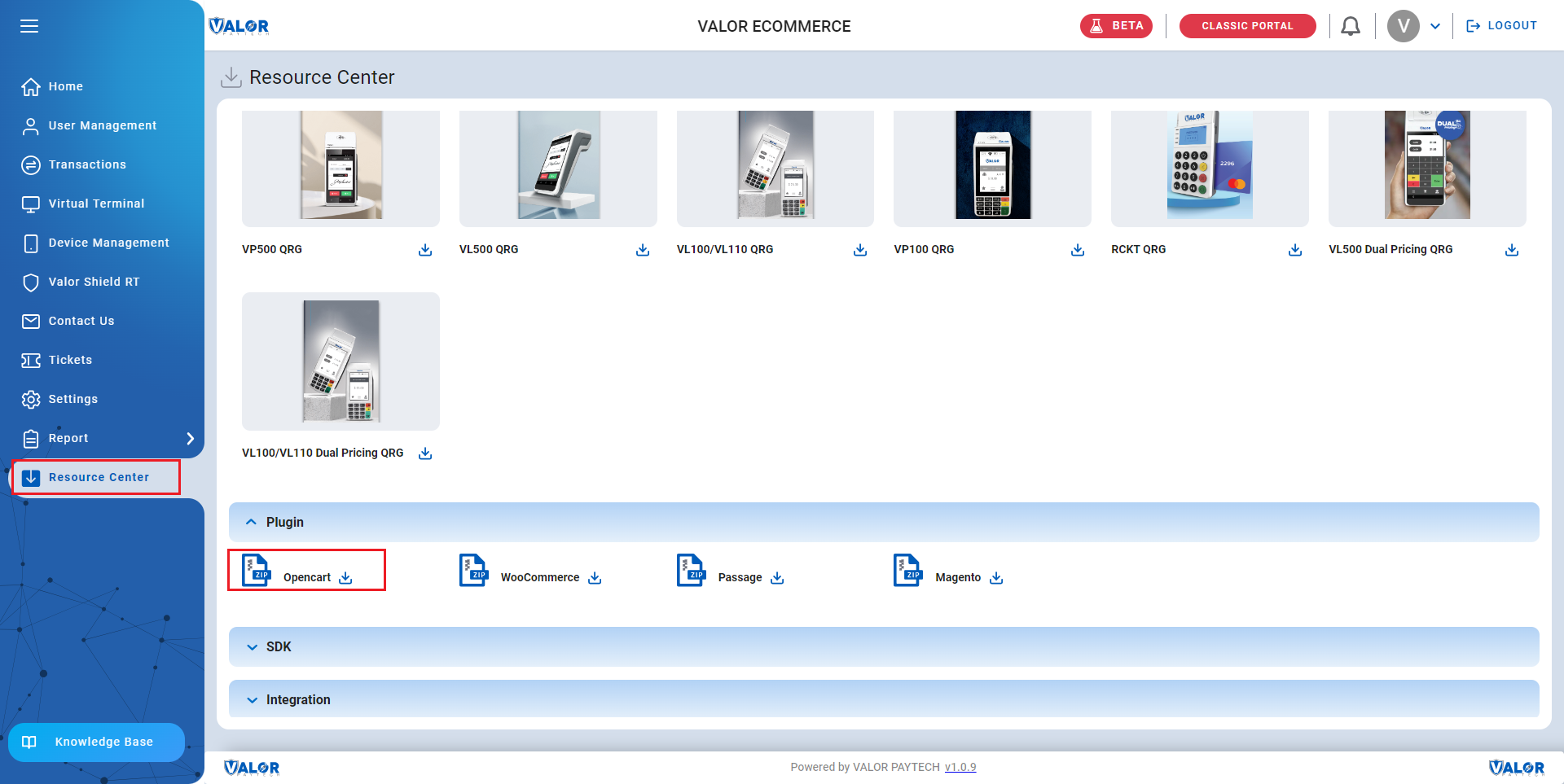Download the WooCommerce plugin

tap(595, 577)
